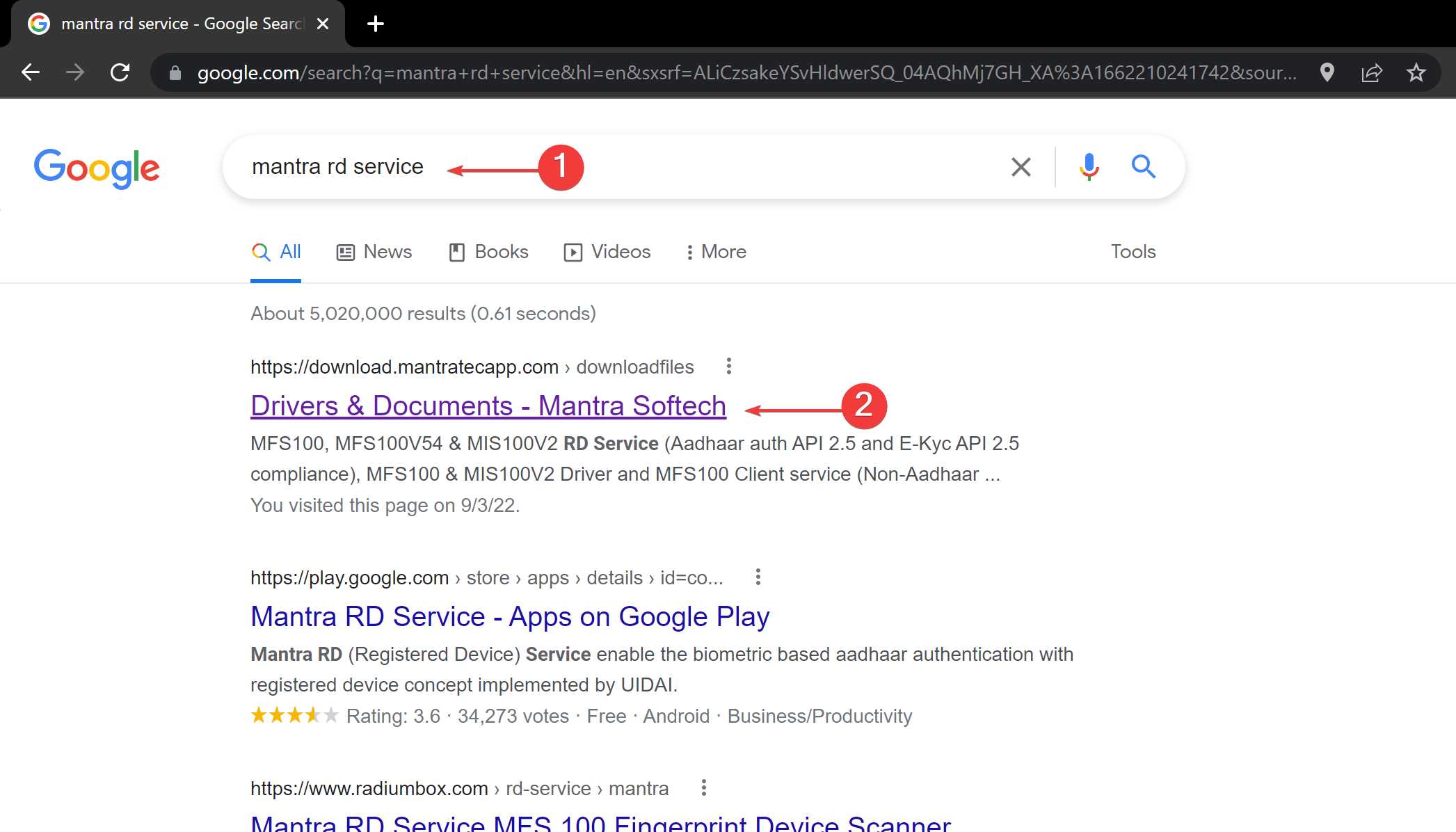Viewport: 1456px width, 832px height.
Task: Click the share page icon
Action: point(1372,72)
